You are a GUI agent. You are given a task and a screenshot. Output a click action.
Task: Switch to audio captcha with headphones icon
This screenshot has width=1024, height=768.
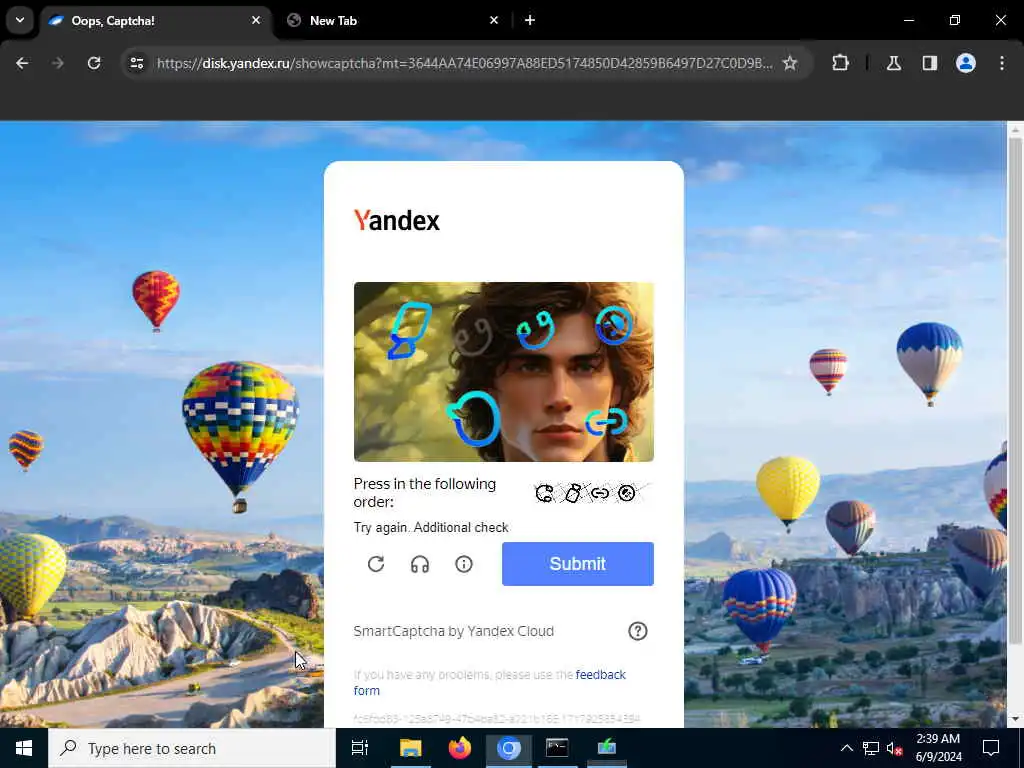[420, 564]
